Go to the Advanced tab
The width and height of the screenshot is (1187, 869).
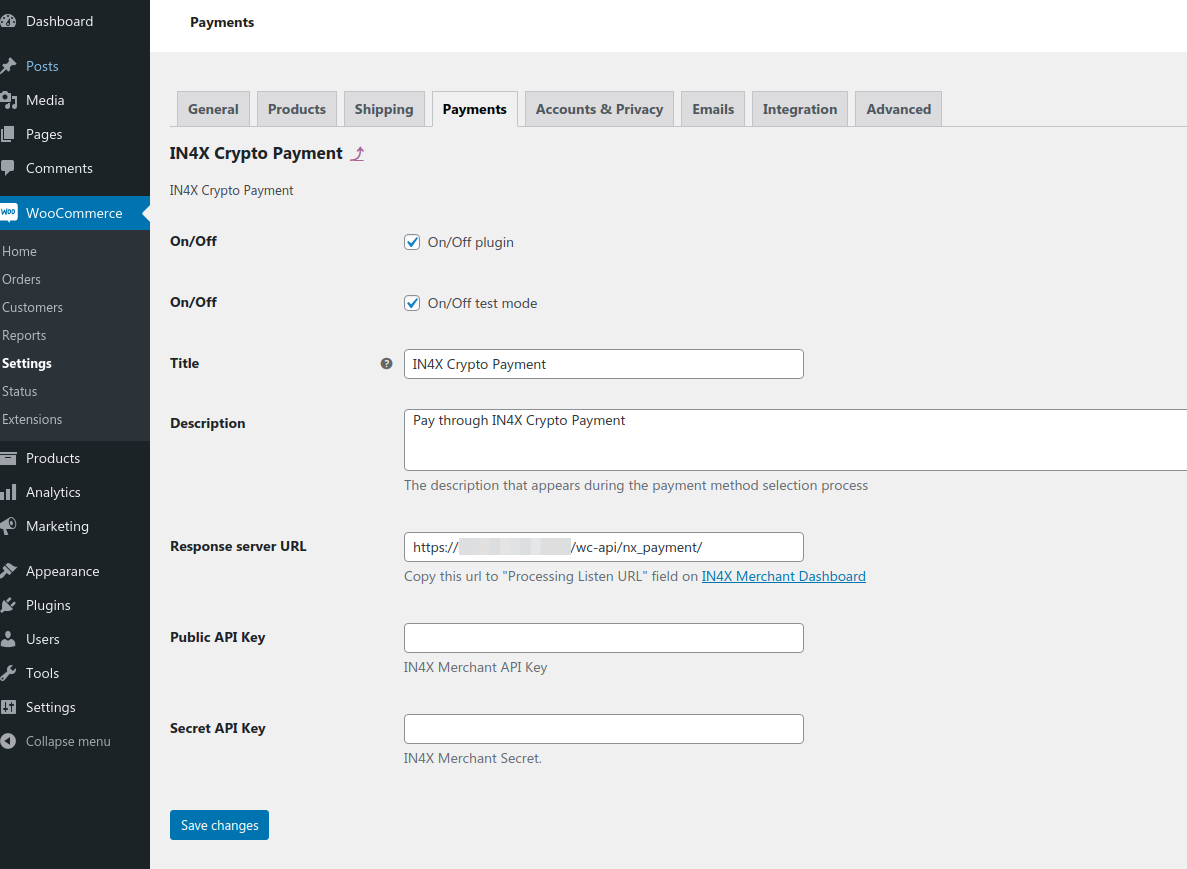coord(899,109)
